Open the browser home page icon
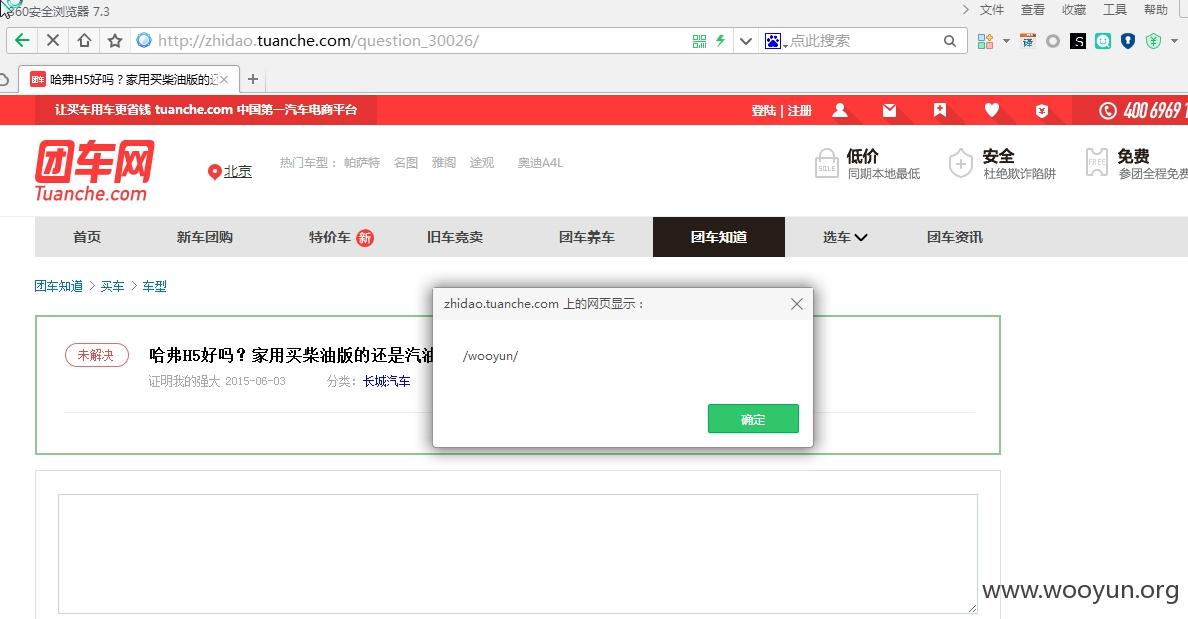Viewport: 1188px width, 619px height. point(84,41)
